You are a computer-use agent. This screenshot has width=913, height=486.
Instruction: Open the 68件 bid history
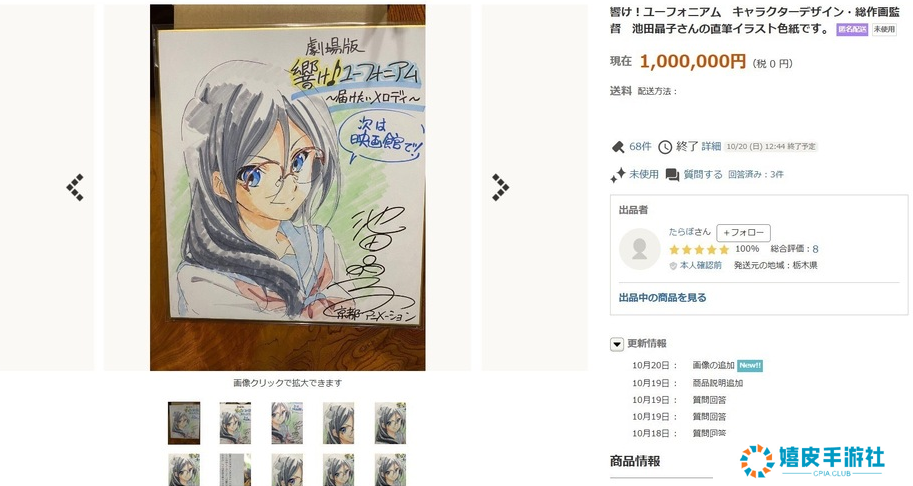[640, 147]
